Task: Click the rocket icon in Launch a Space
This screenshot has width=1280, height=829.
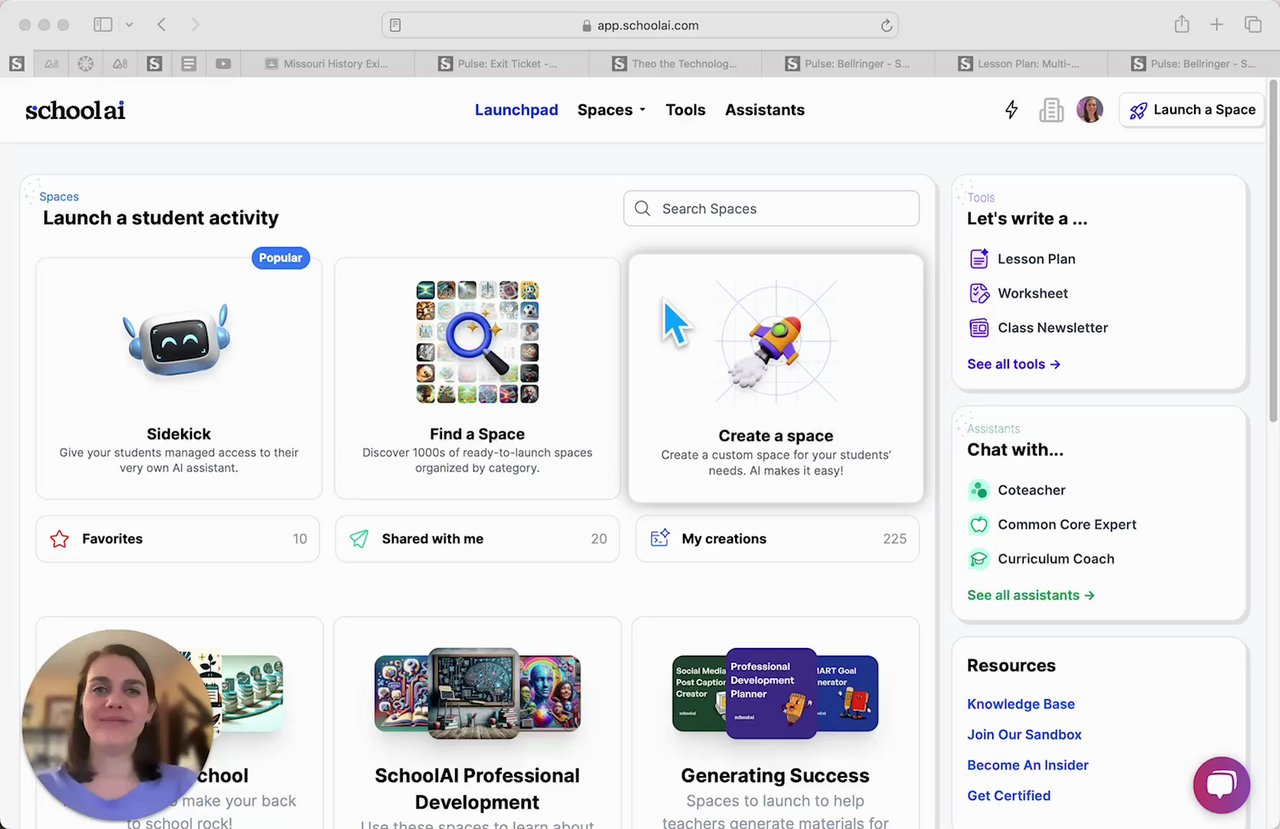Action: coord(1138,110)
